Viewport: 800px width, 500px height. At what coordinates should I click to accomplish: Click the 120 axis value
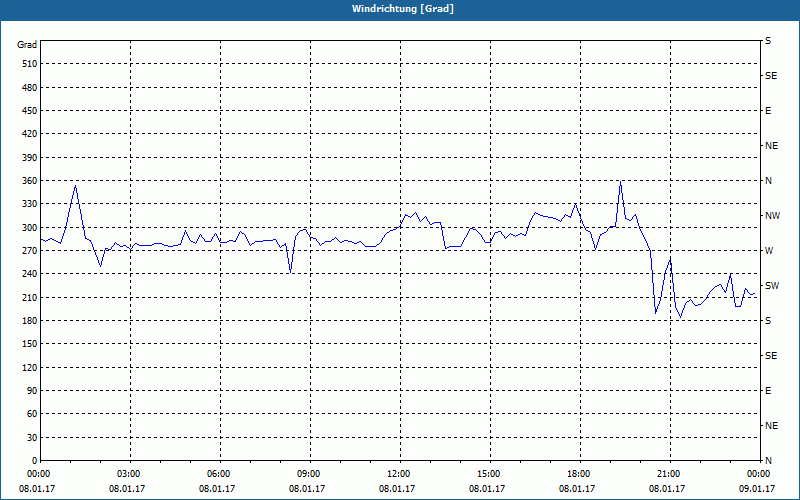[x=30, y=367]
